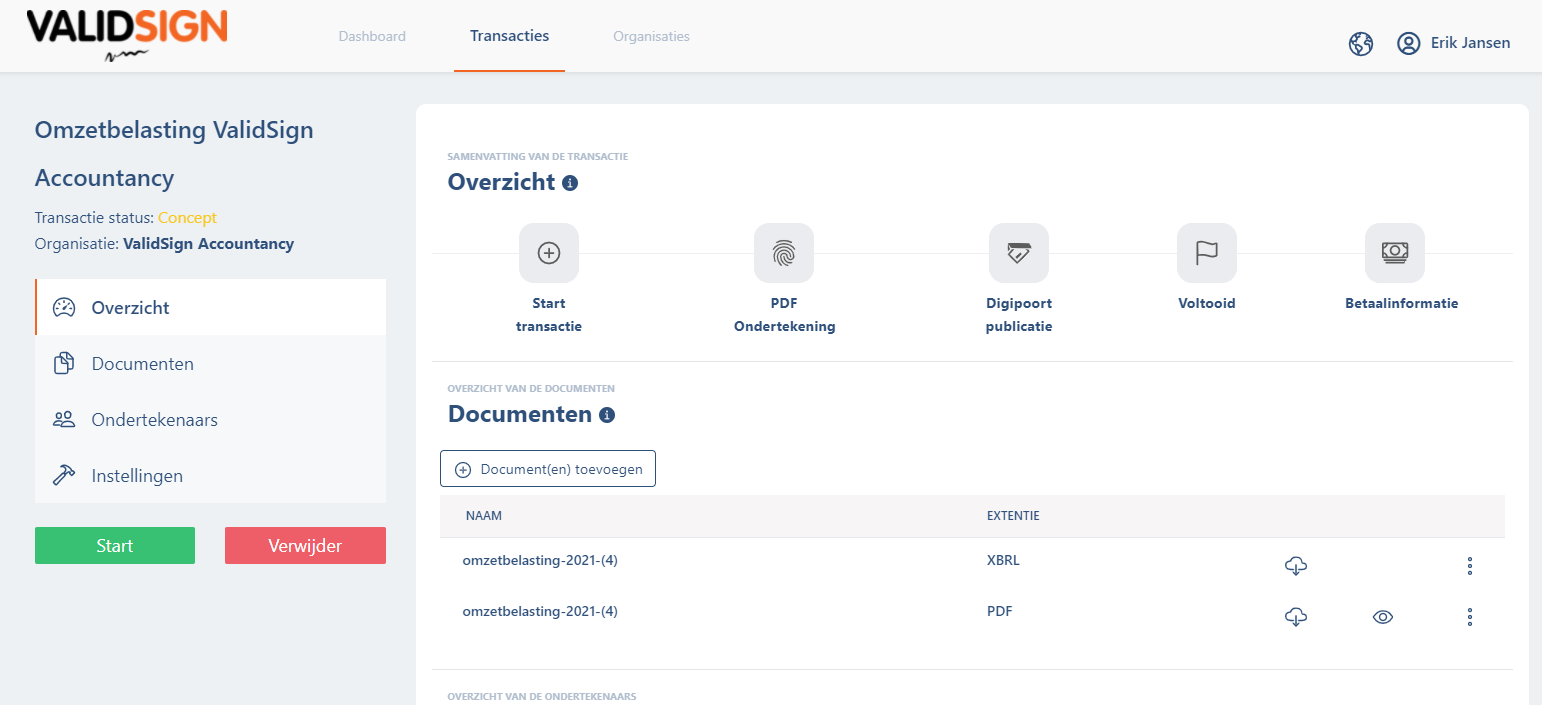Click the Digipoort publicatie step icon
Image resolution: width=1542 pixels, height=705 pixels.
pos(1019,253)
